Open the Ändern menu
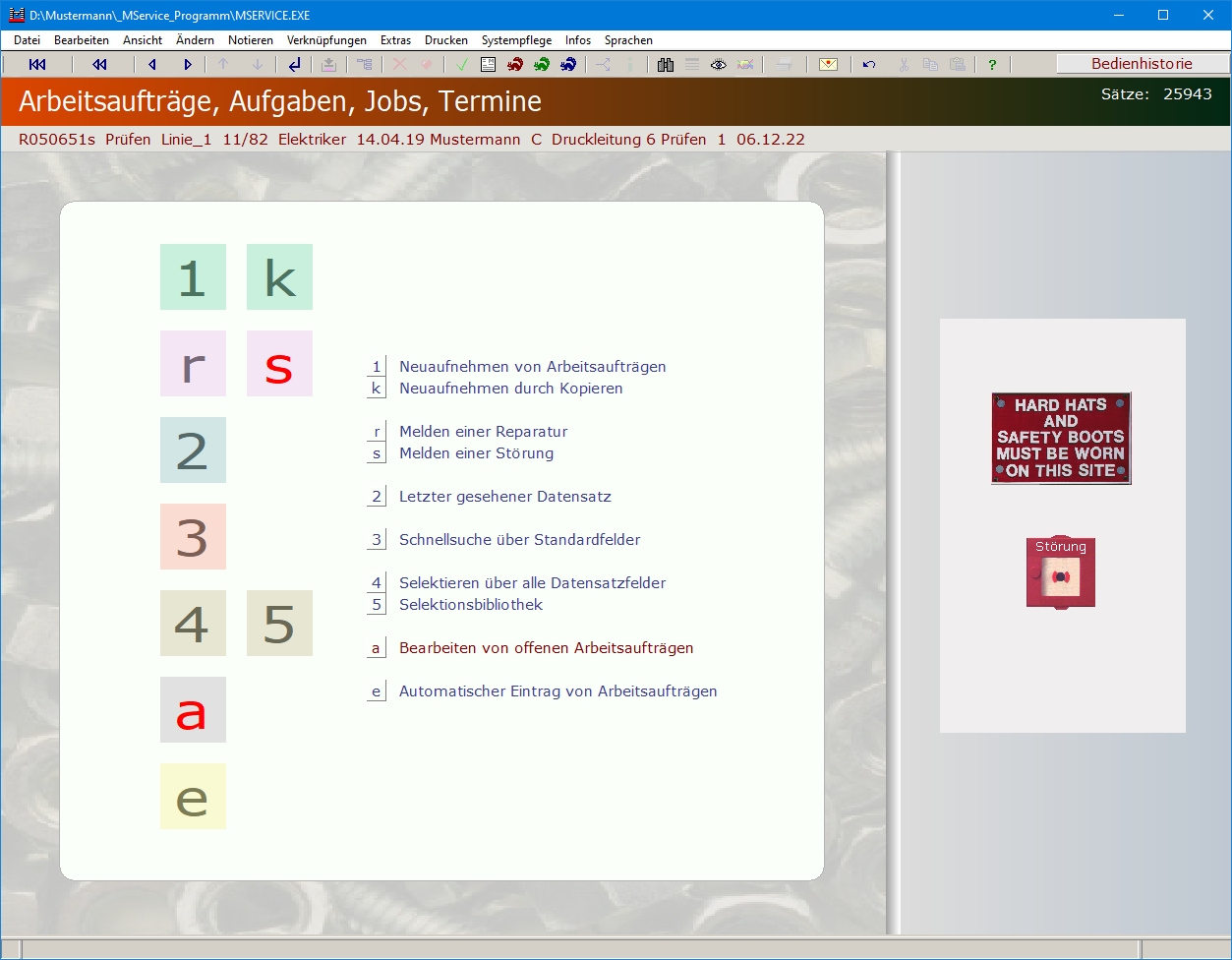Image resolution: width=1232 pixels, height=960 pixels. tap(195, 40)
